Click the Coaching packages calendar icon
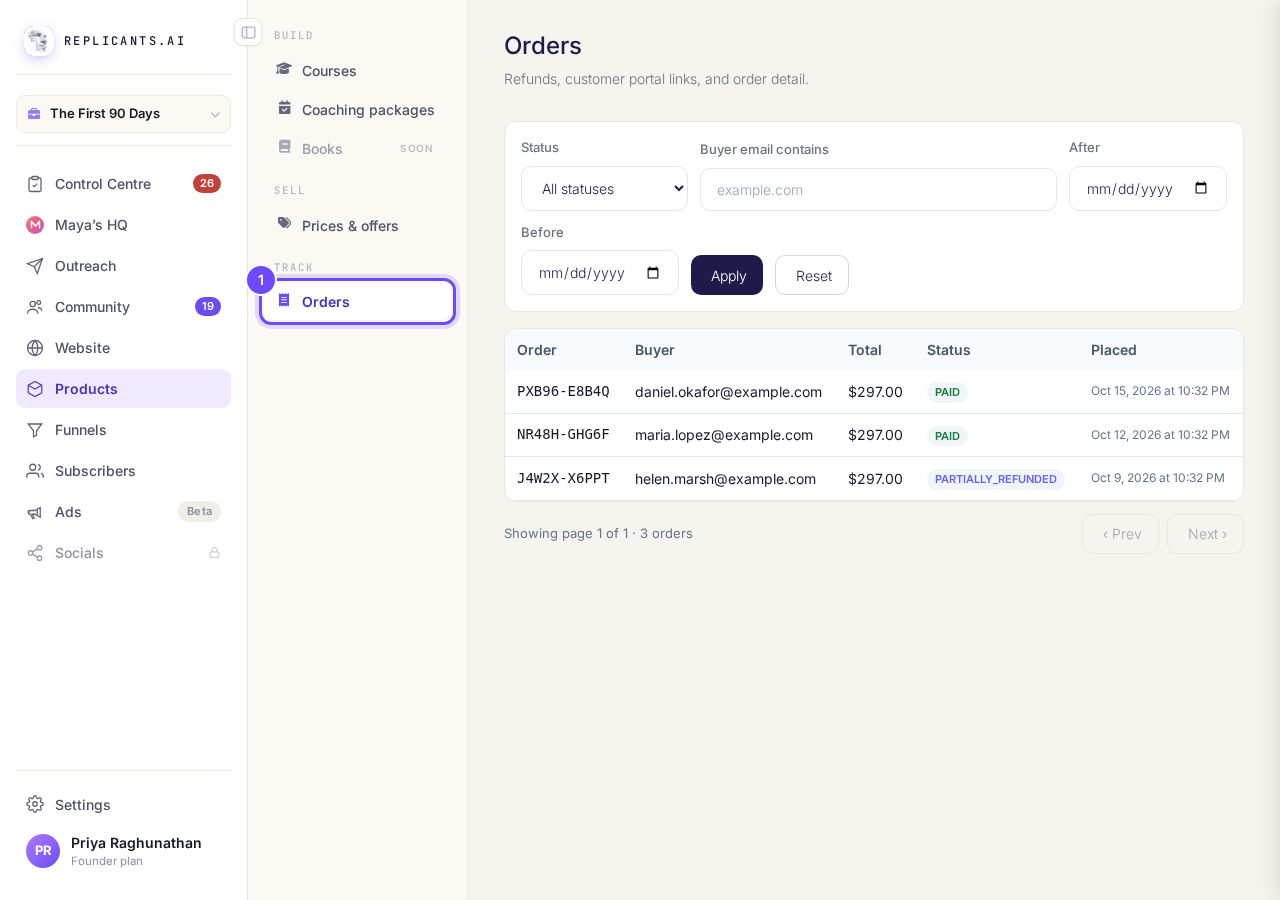This screenshot has width=1280, height=900. [x=285, y=108]
